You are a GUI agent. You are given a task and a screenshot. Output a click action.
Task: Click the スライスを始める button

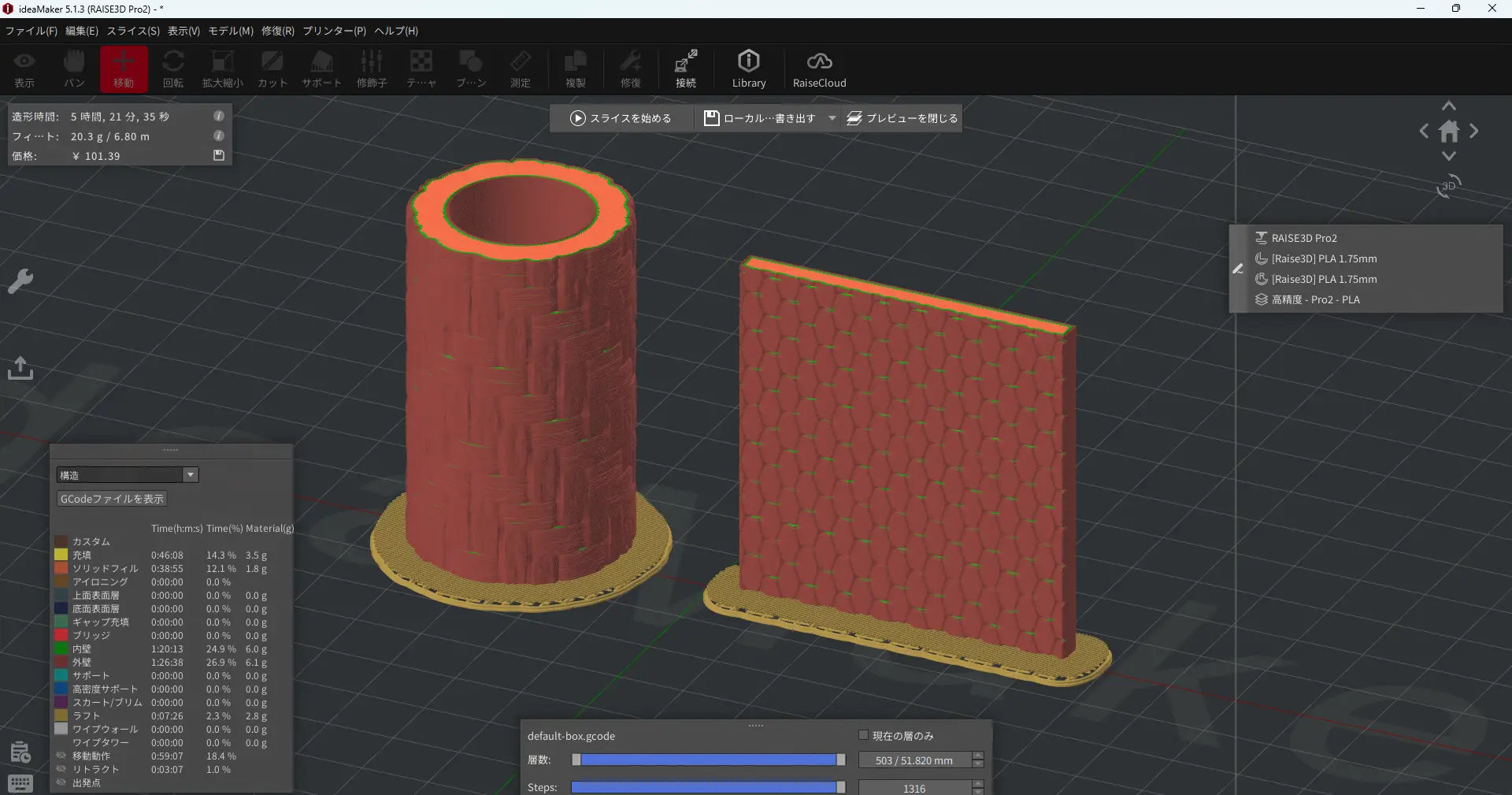pyautogui.click(x=621, y=118)
